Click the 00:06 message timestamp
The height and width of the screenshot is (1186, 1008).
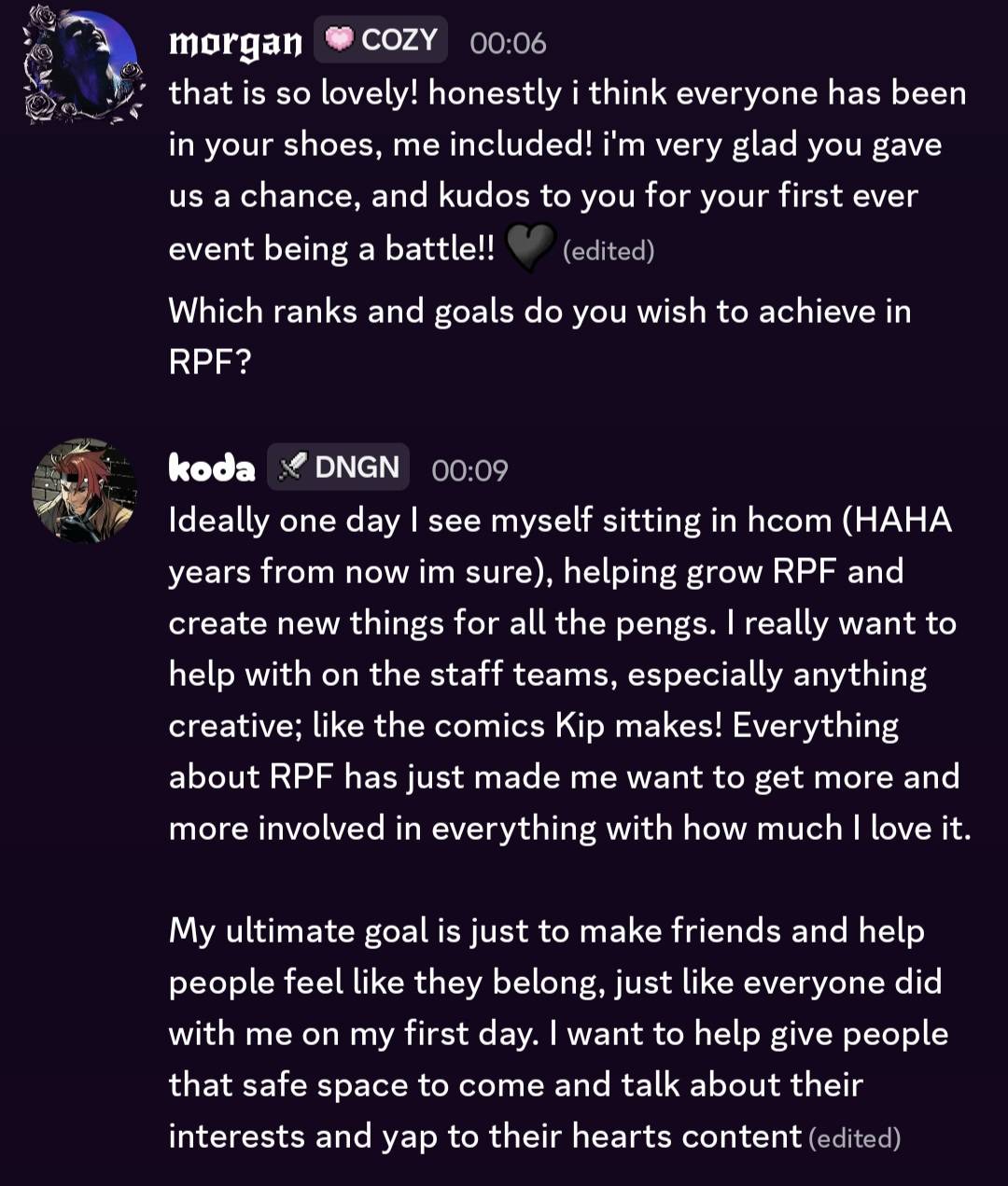coord(508,43)
